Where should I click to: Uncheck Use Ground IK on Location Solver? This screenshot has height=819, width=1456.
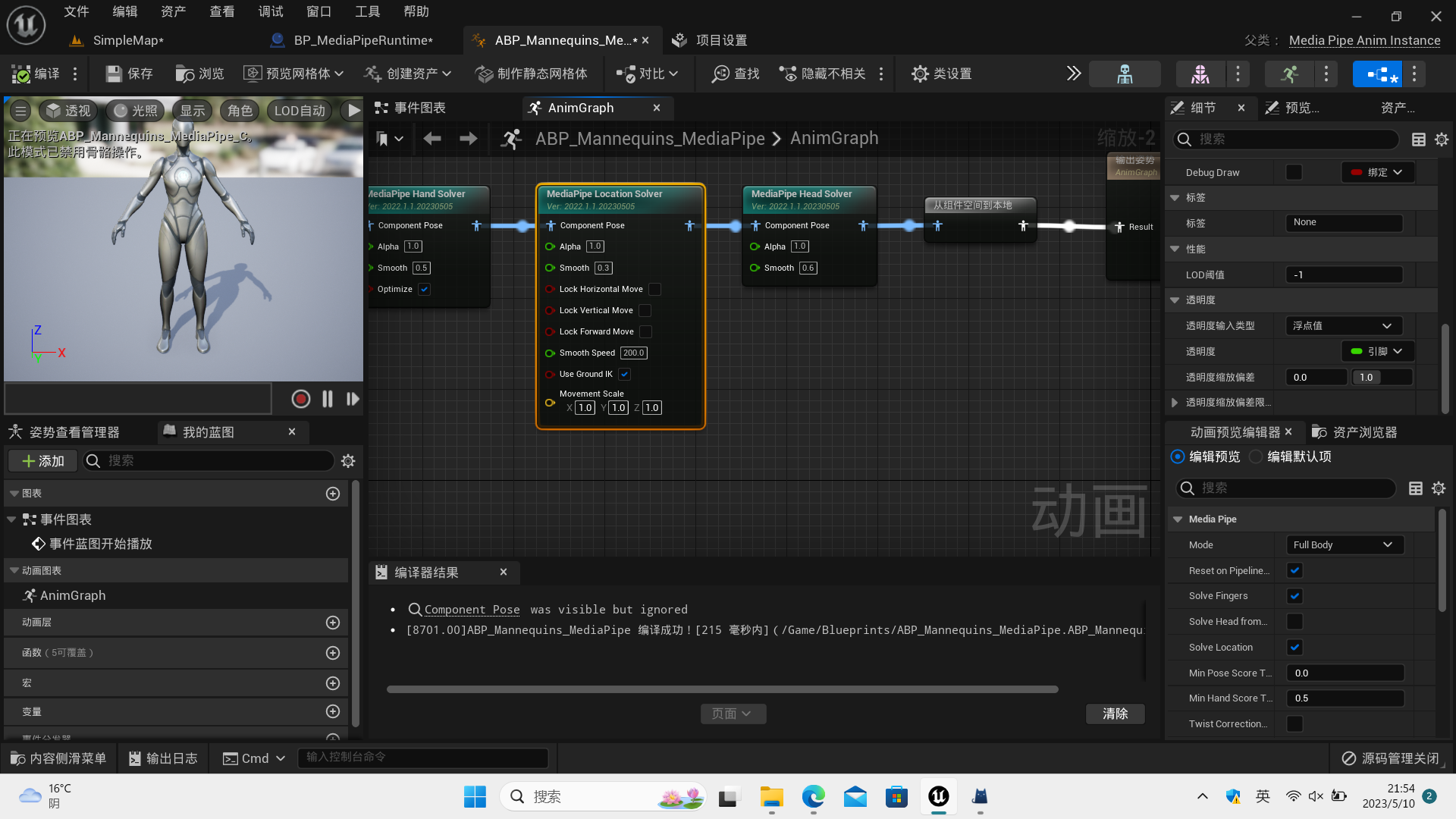pos(624,374)
